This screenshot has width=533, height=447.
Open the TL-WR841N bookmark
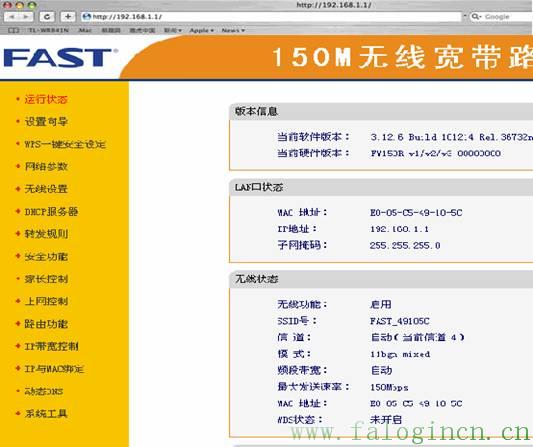click(x=49, y=30)
